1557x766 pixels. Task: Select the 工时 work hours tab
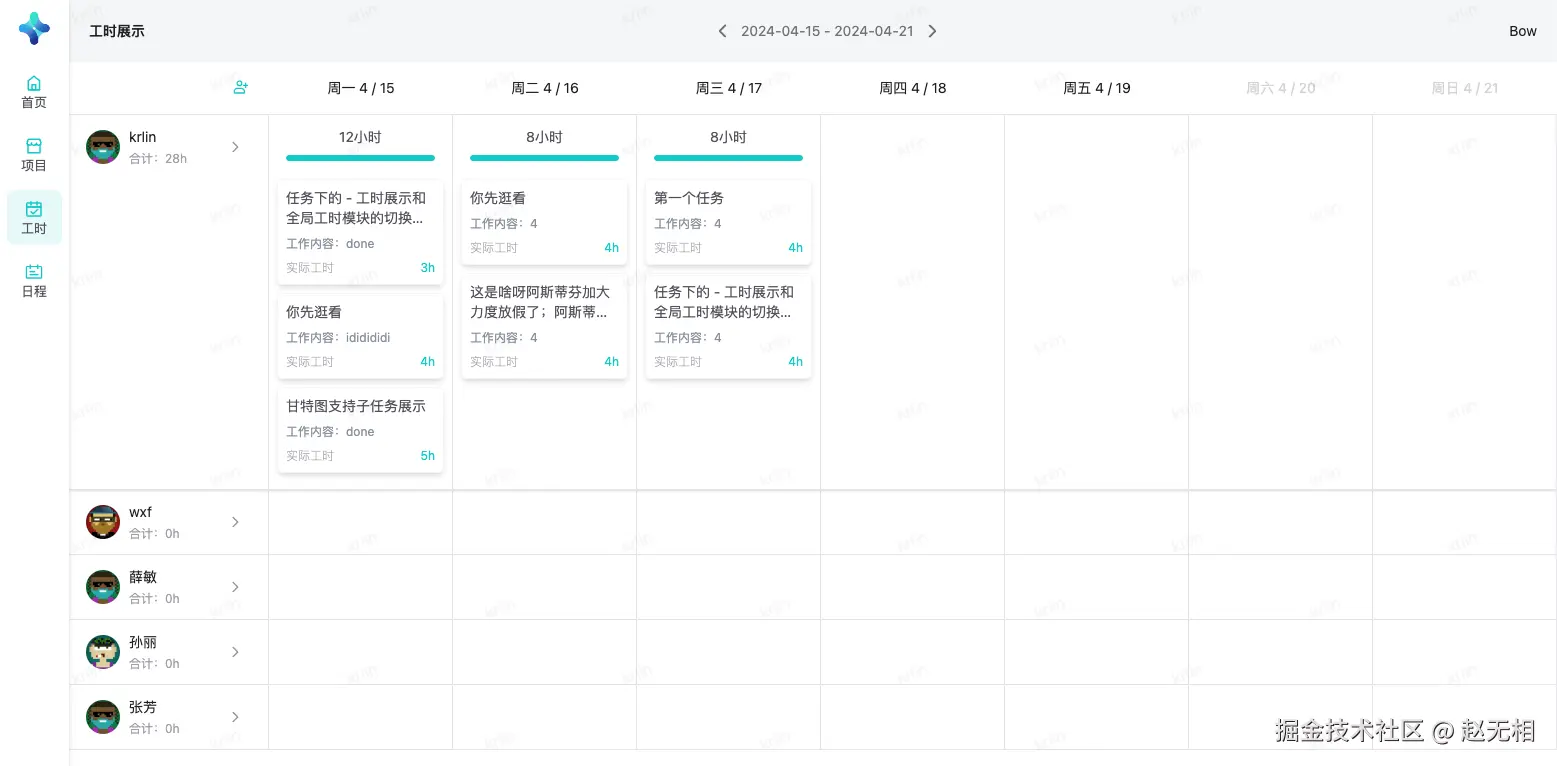(x=34, y=217)
